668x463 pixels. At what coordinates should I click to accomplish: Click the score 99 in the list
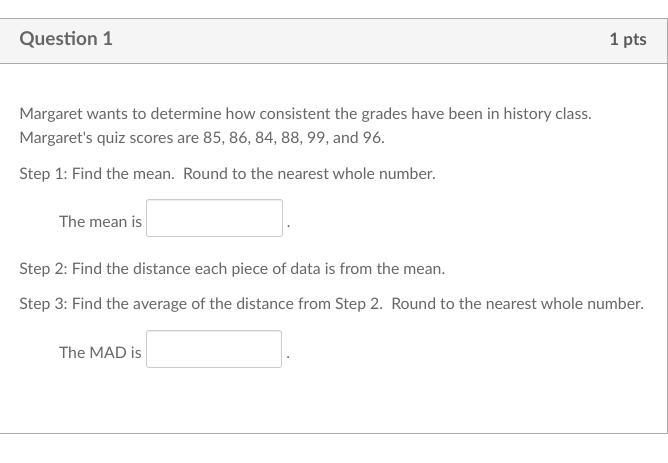coord(316,138)
